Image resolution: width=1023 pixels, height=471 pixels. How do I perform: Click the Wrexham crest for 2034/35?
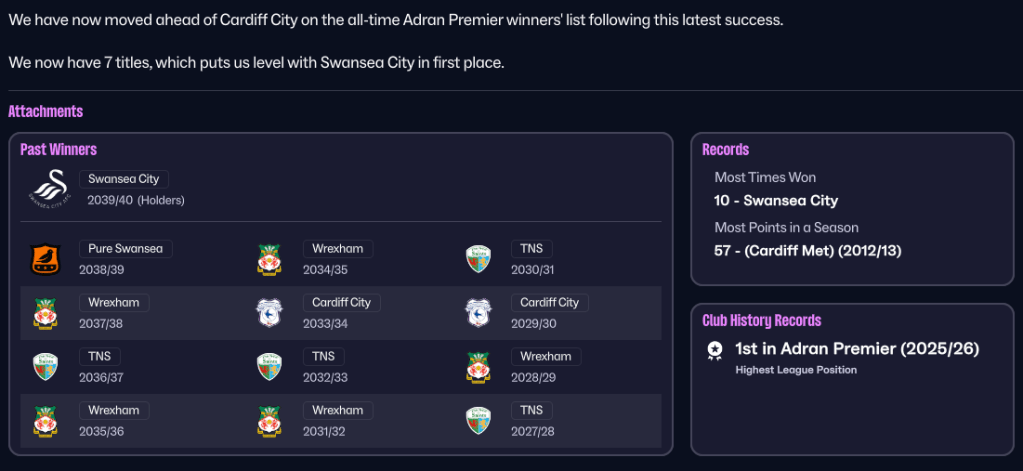pyautogui.click(x=269, y=259)
